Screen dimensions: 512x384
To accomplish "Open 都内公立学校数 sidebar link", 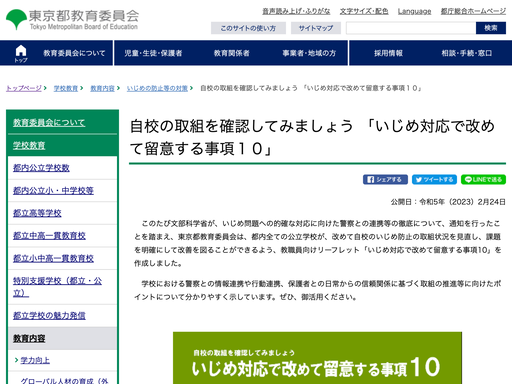I will point(41,168).
